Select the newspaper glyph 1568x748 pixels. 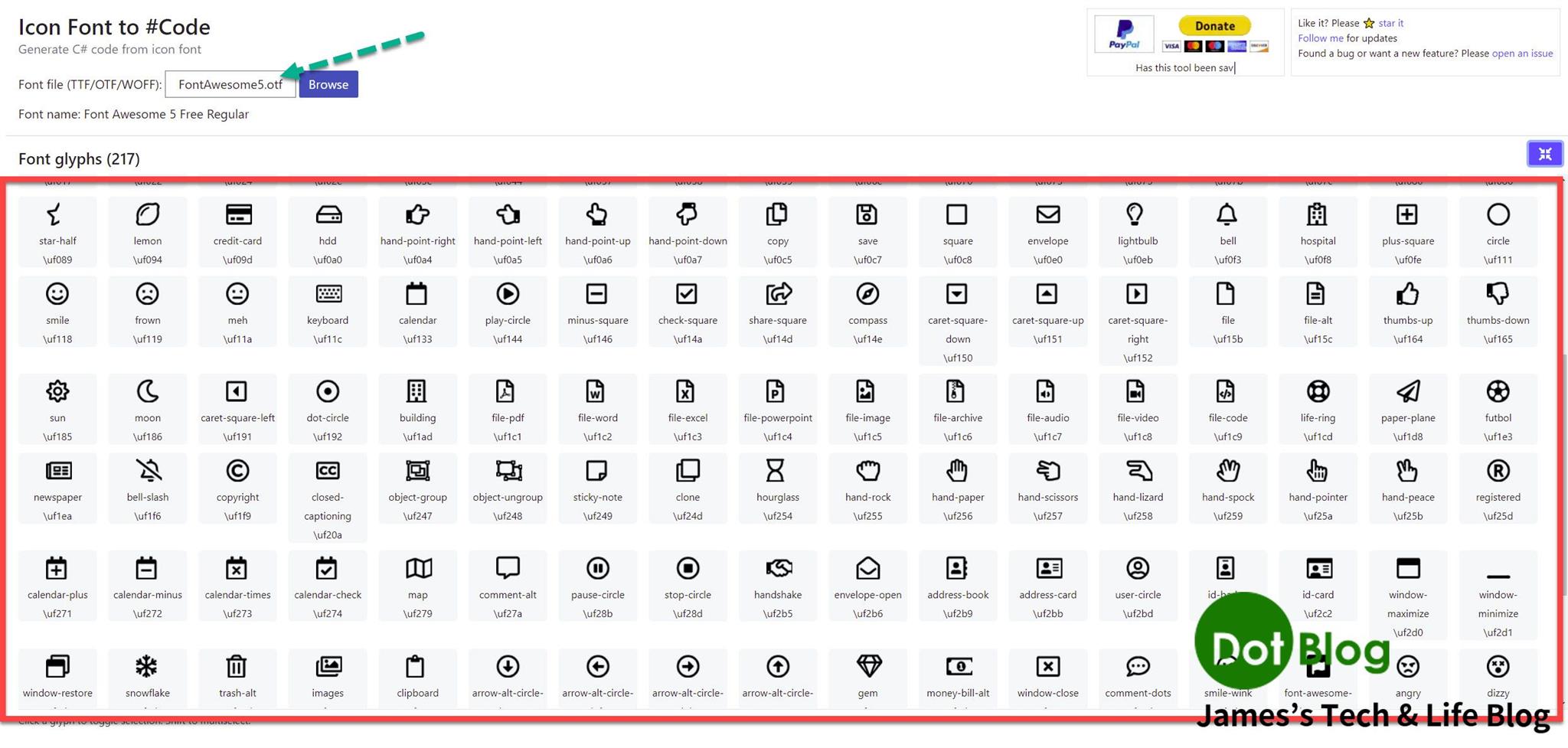pyautogui.click(x=57, y=488)
